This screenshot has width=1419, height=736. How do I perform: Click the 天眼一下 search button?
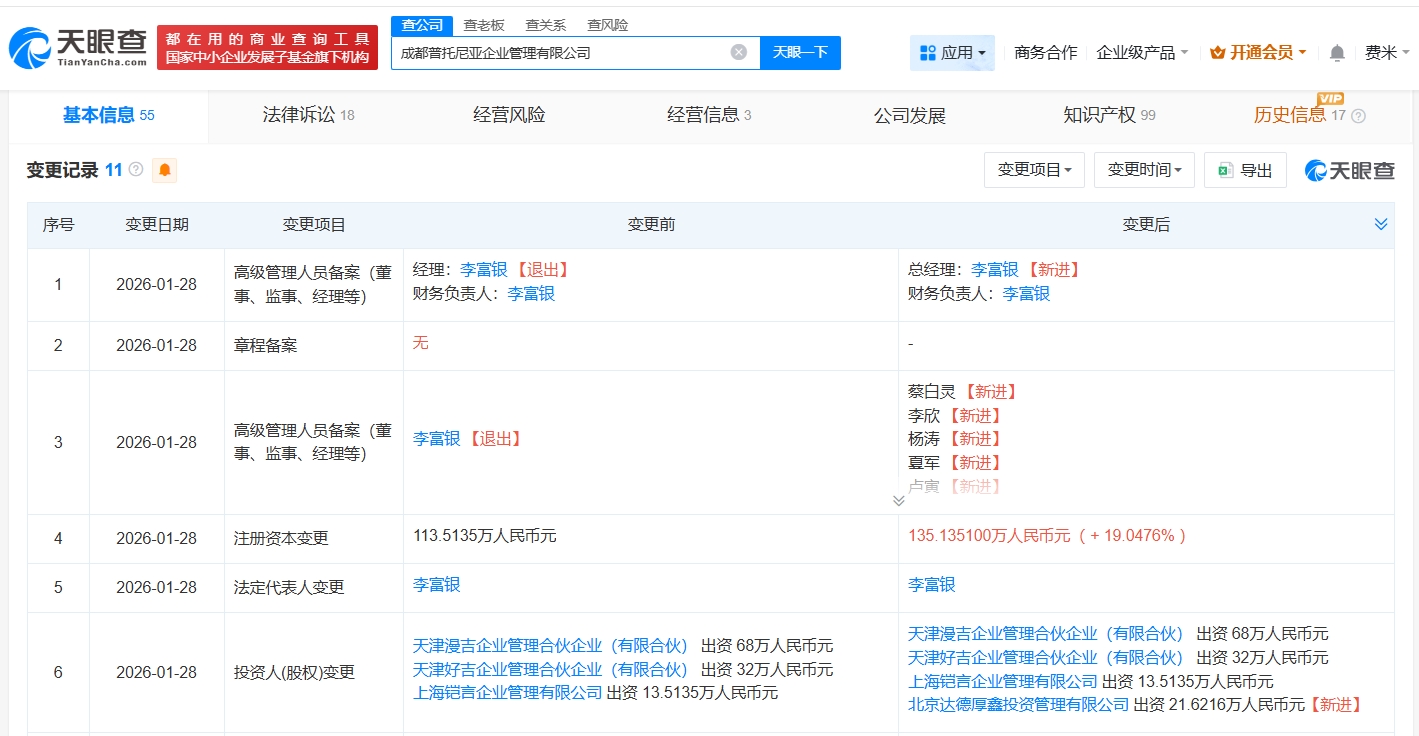pos(800,52)
